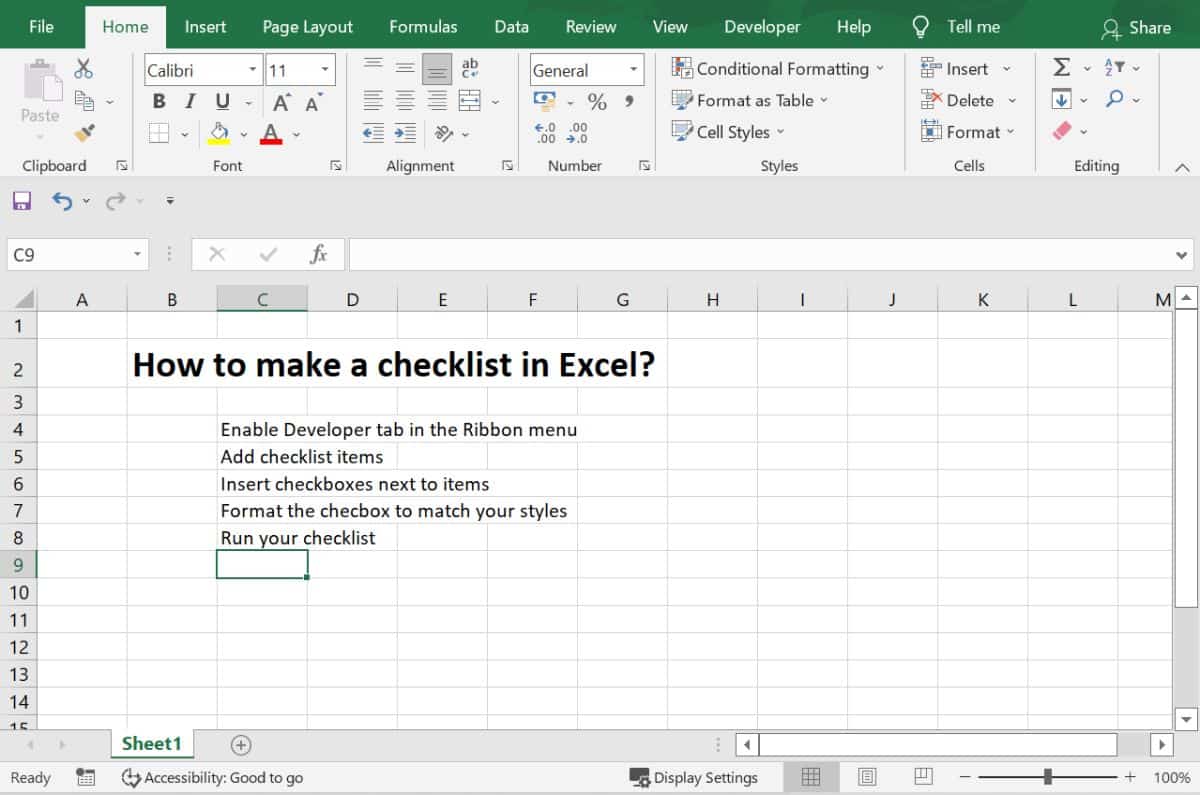The width and height of the screenshot is (1200, 795).
Task: Toggle bold formatting
Action: pyautogui.click(x=158, y=101)
